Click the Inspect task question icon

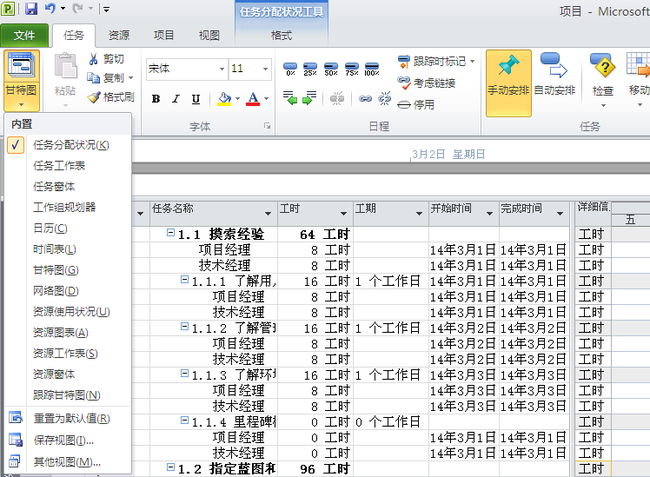(x=601, y=66)
